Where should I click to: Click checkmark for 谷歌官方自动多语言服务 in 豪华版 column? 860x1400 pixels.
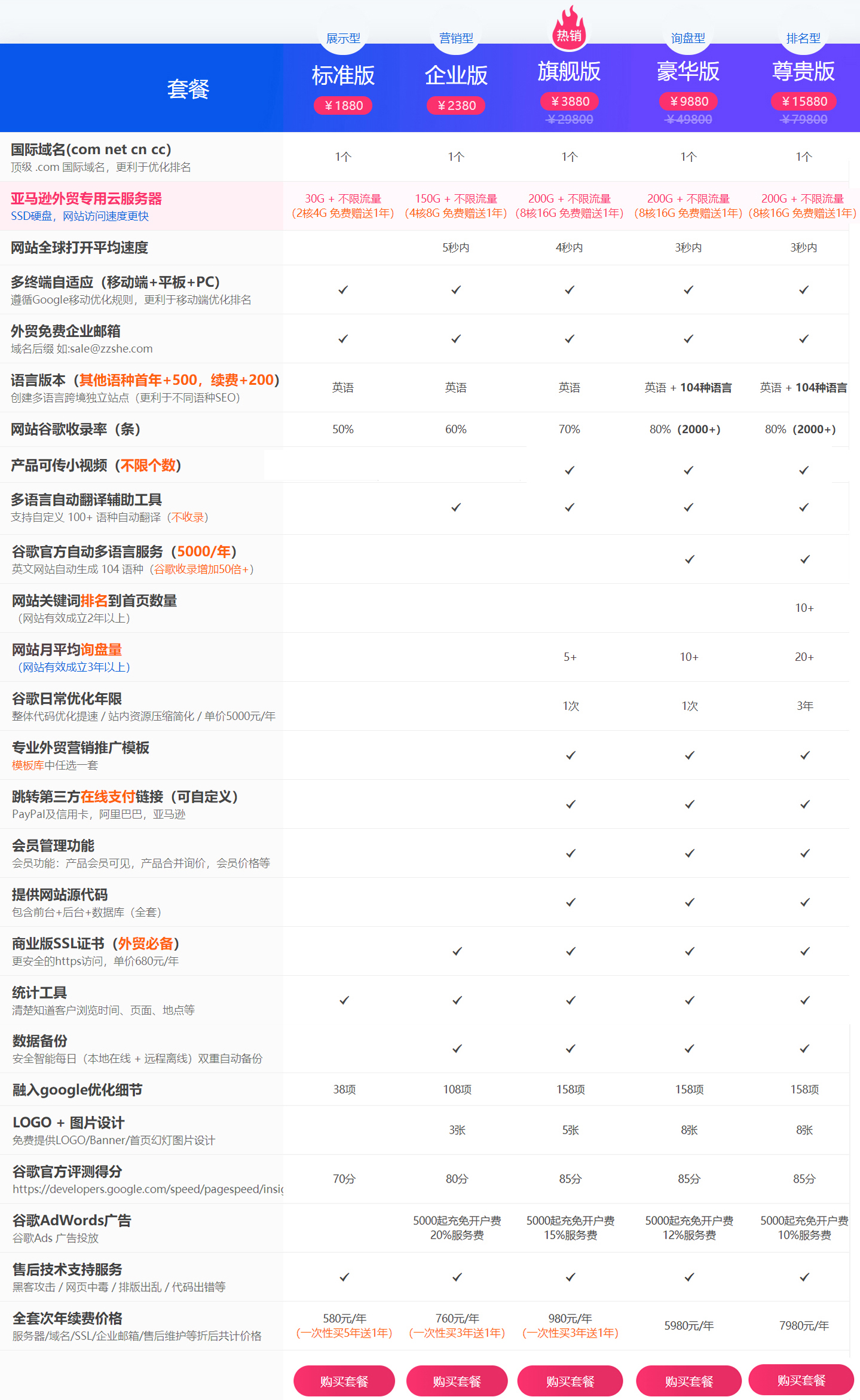click(x=690, y=559)
